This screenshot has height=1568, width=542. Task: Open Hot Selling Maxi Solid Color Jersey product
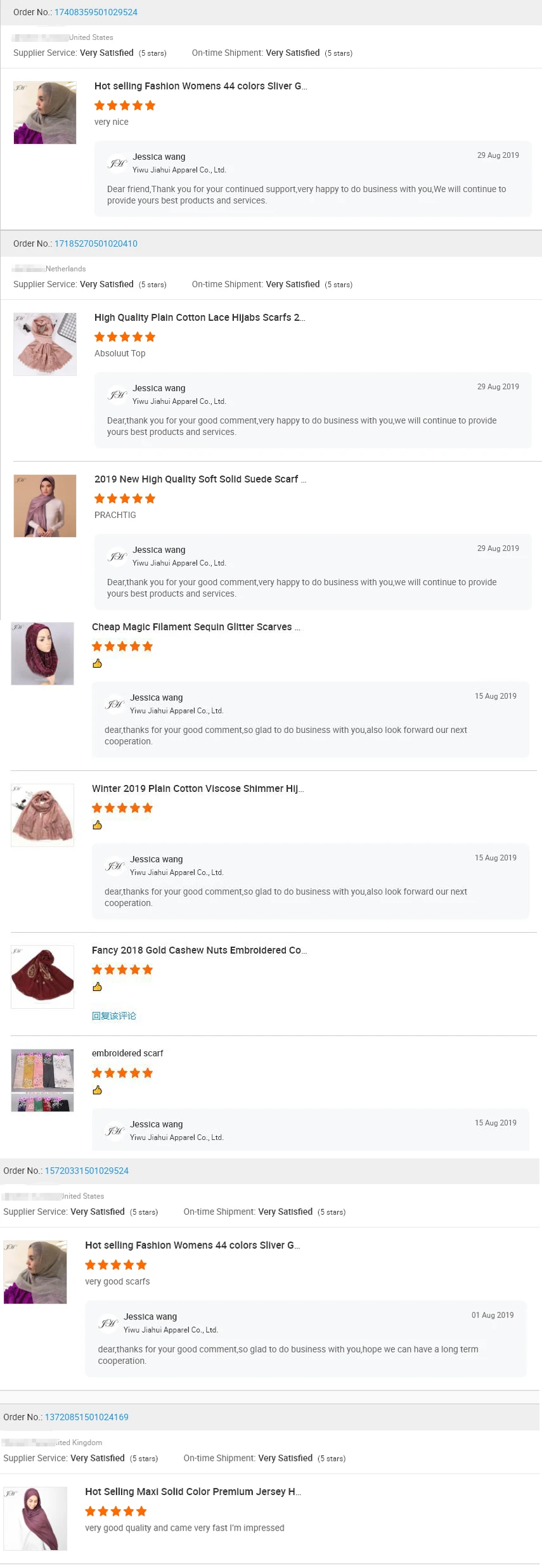coord(193,1491)
